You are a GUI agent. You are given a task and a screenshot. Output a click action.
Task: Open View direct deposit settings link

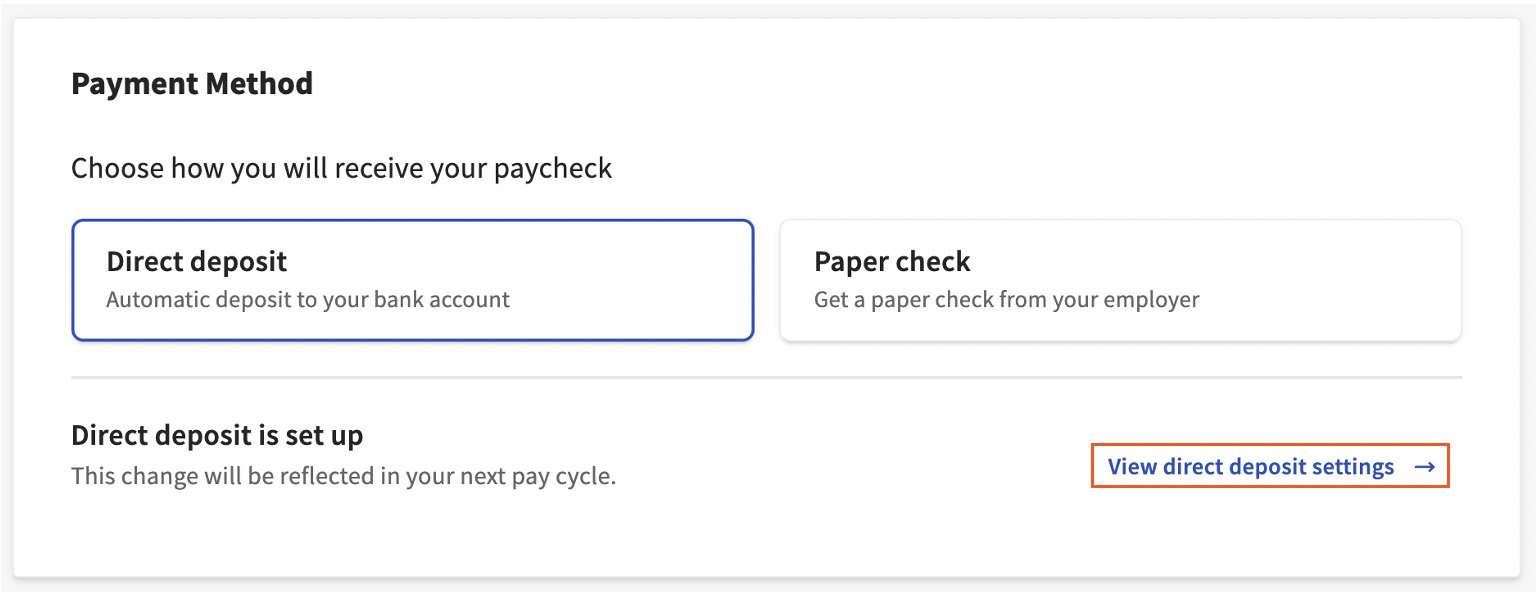[1251, 467]
